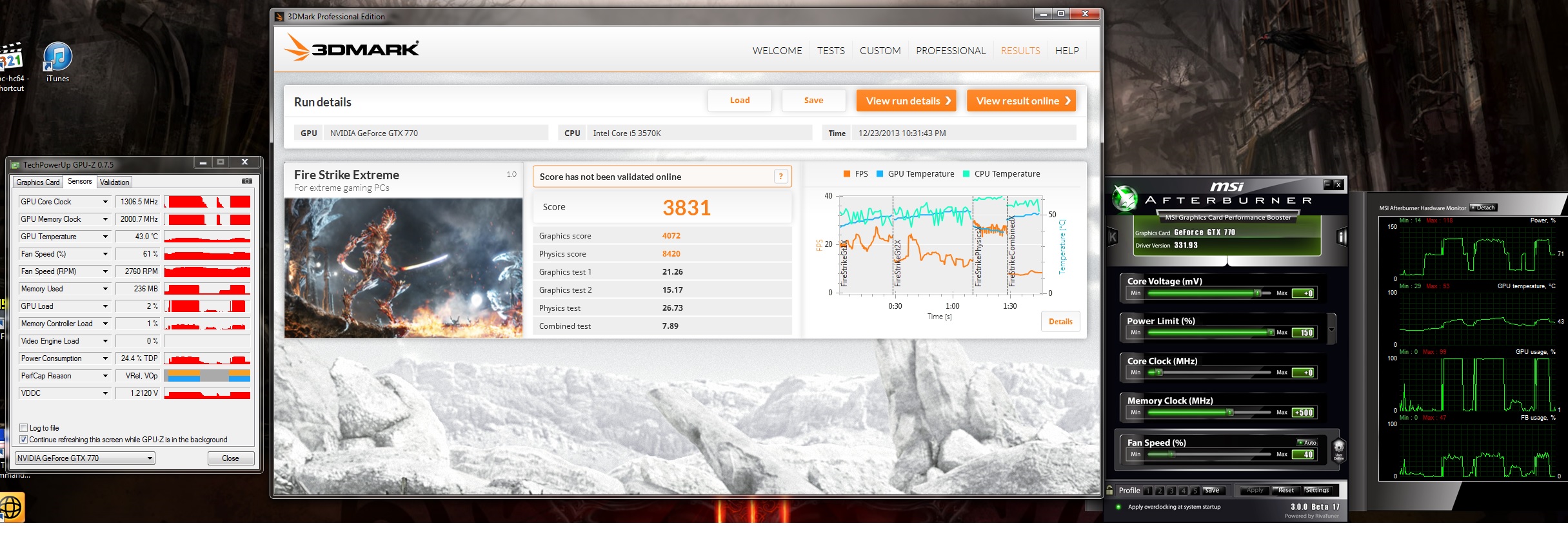The image size is (1568, 557).
Task: Select Afterburner profile slot 2
Action: pos(1160,491)
